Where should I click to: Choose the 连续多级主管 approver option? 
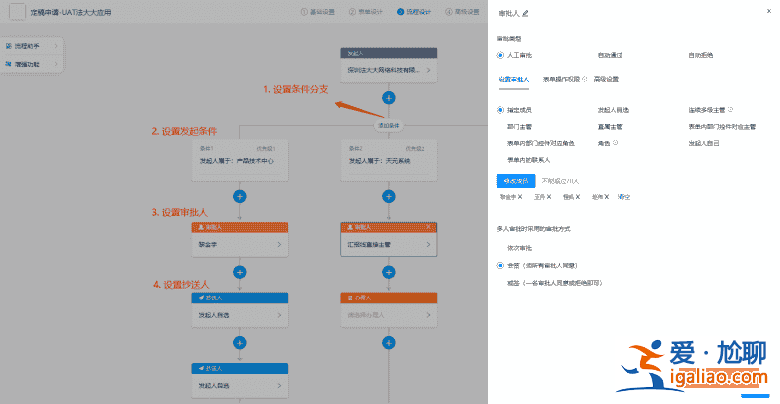pos(706,110)
